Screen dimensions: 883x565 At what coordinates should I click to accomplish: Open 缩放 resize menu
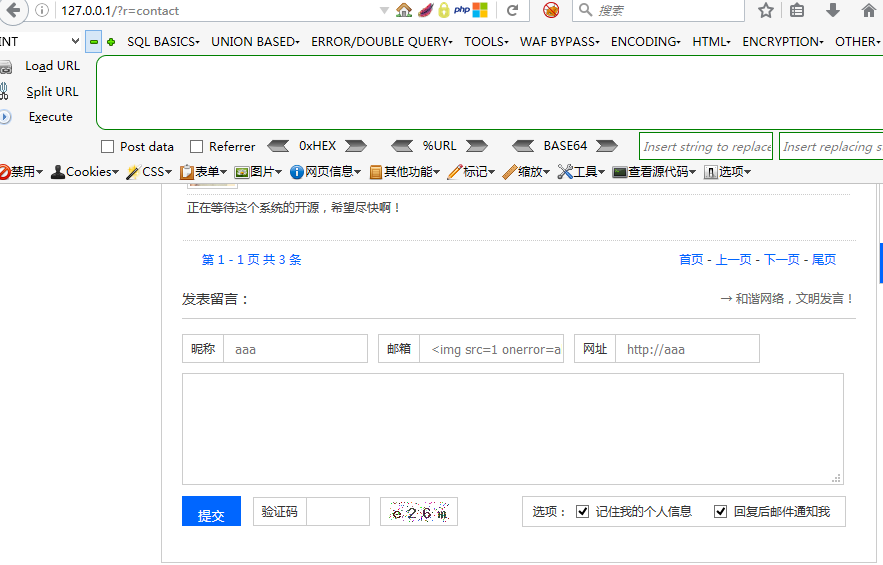[x=526, y=172]
